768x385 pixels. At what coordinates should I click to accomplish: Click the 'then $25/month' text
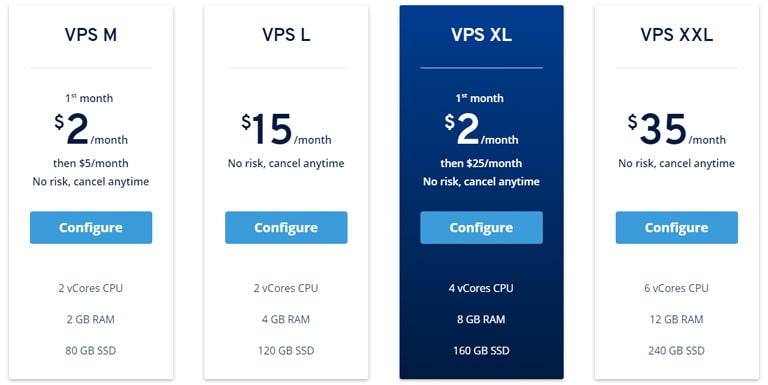(x=481, y=163)
